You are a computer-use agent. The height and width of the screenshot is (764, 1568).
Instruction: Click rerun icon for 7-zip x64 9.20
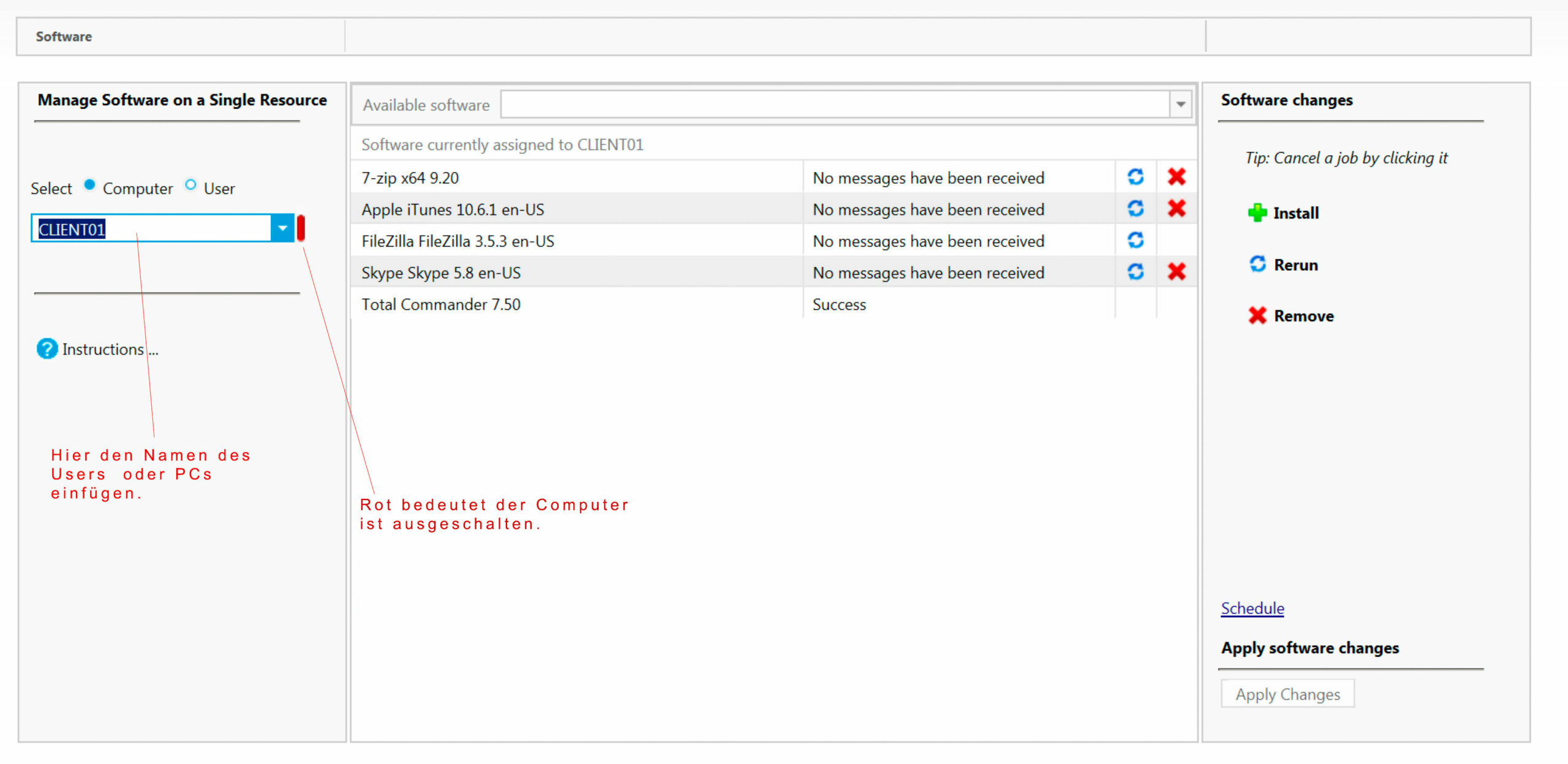coord(1136,177)
